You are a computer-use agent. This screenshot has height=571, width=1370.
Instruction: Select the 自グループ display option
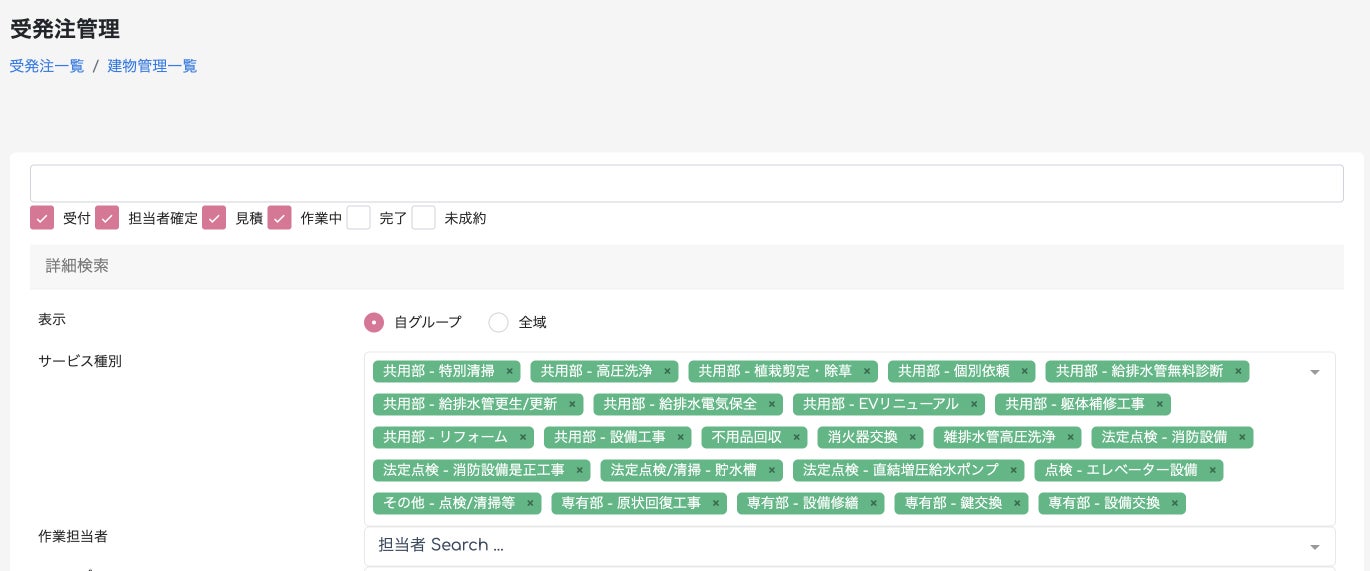[x=374, y=322]
